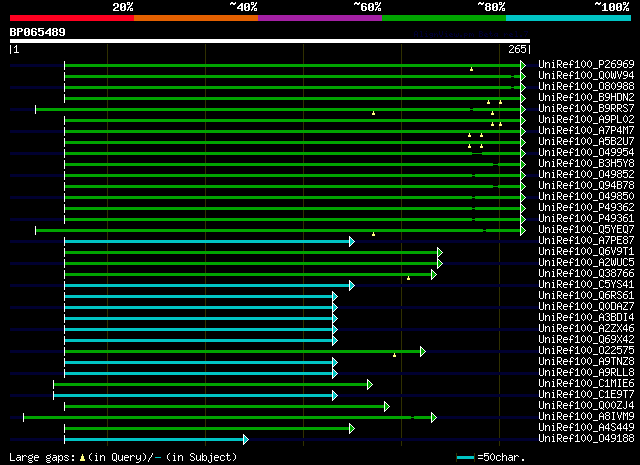Click the arrowhead ending the Q6V9T1 alignment
The image size is (640, 465).
pyautogui.click(x=440, y=253)
